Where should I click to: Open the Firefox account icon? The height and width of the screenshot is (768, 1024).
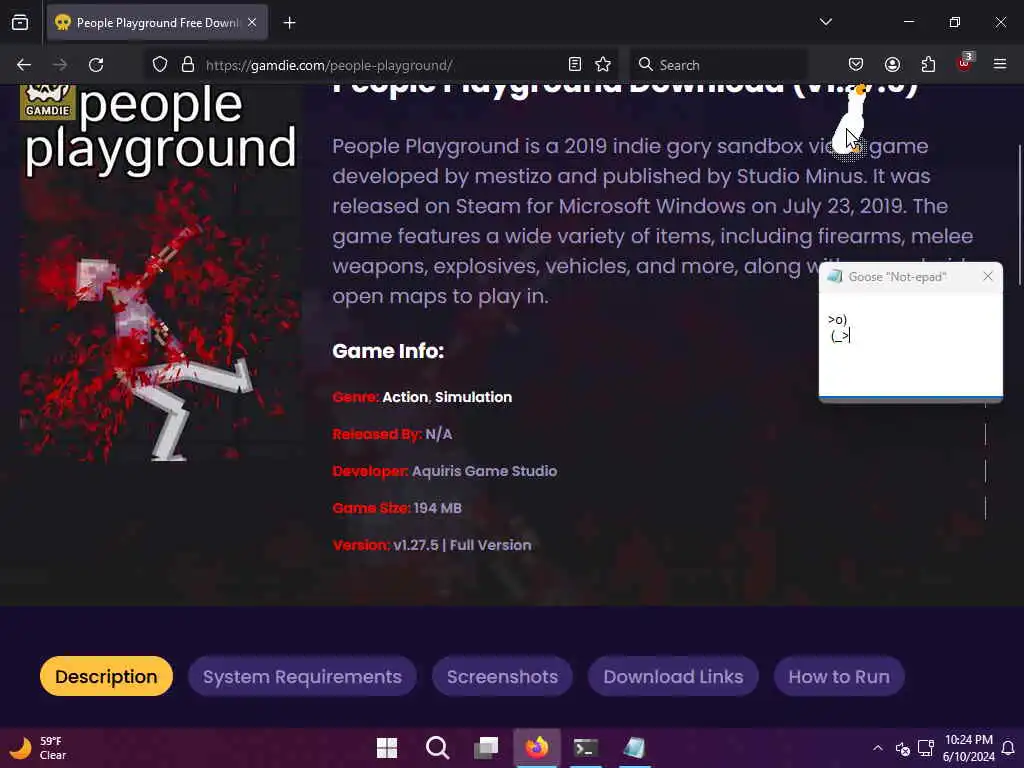click(892, 64)
